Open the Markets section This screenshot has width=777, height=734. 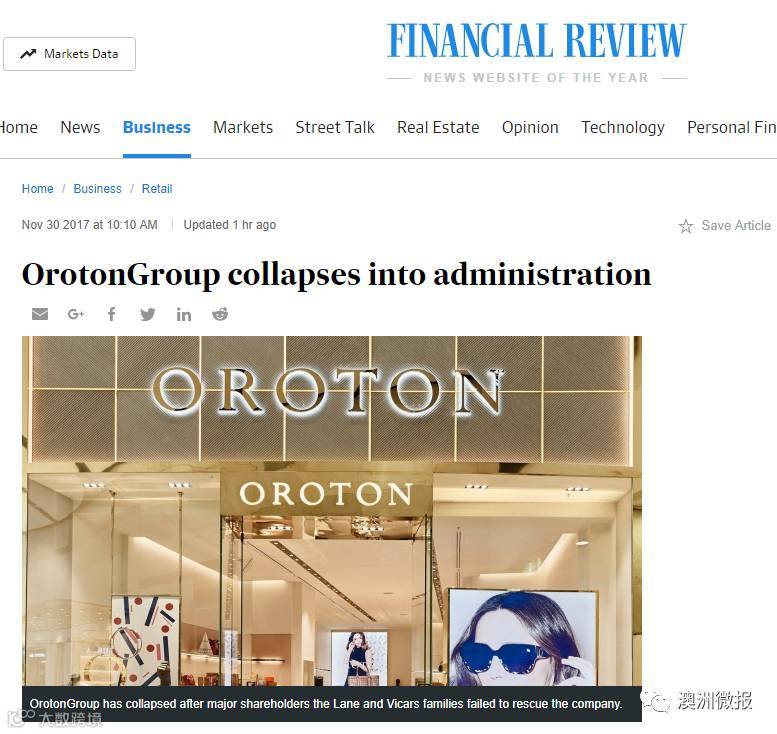click(243, 127)
